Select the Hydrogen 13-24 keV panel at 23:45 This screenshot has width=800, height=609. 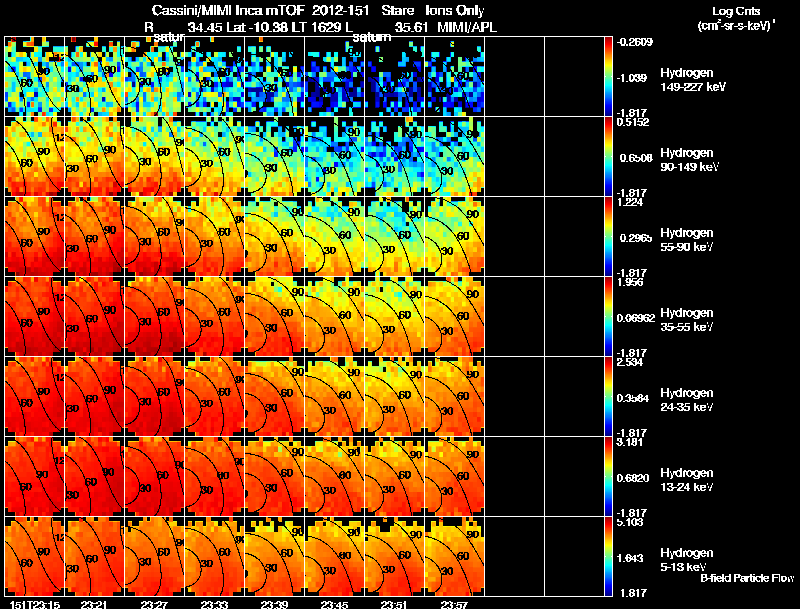(x=335, y=477)
